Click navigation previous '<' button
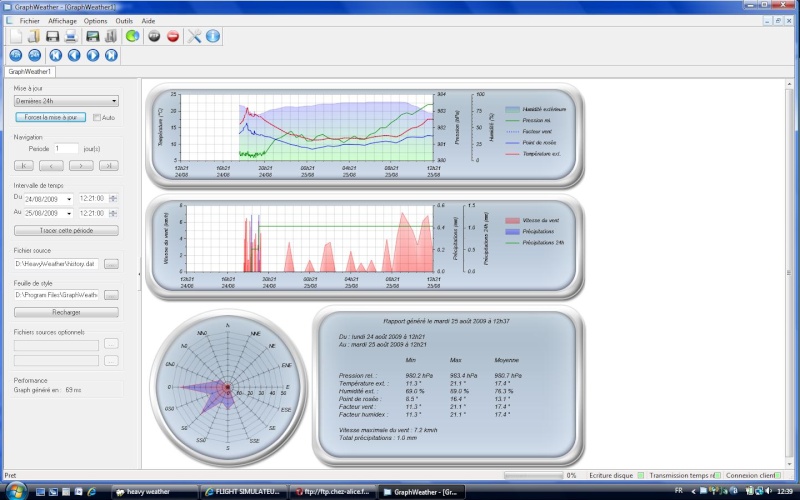 click(x=52, y=165)
